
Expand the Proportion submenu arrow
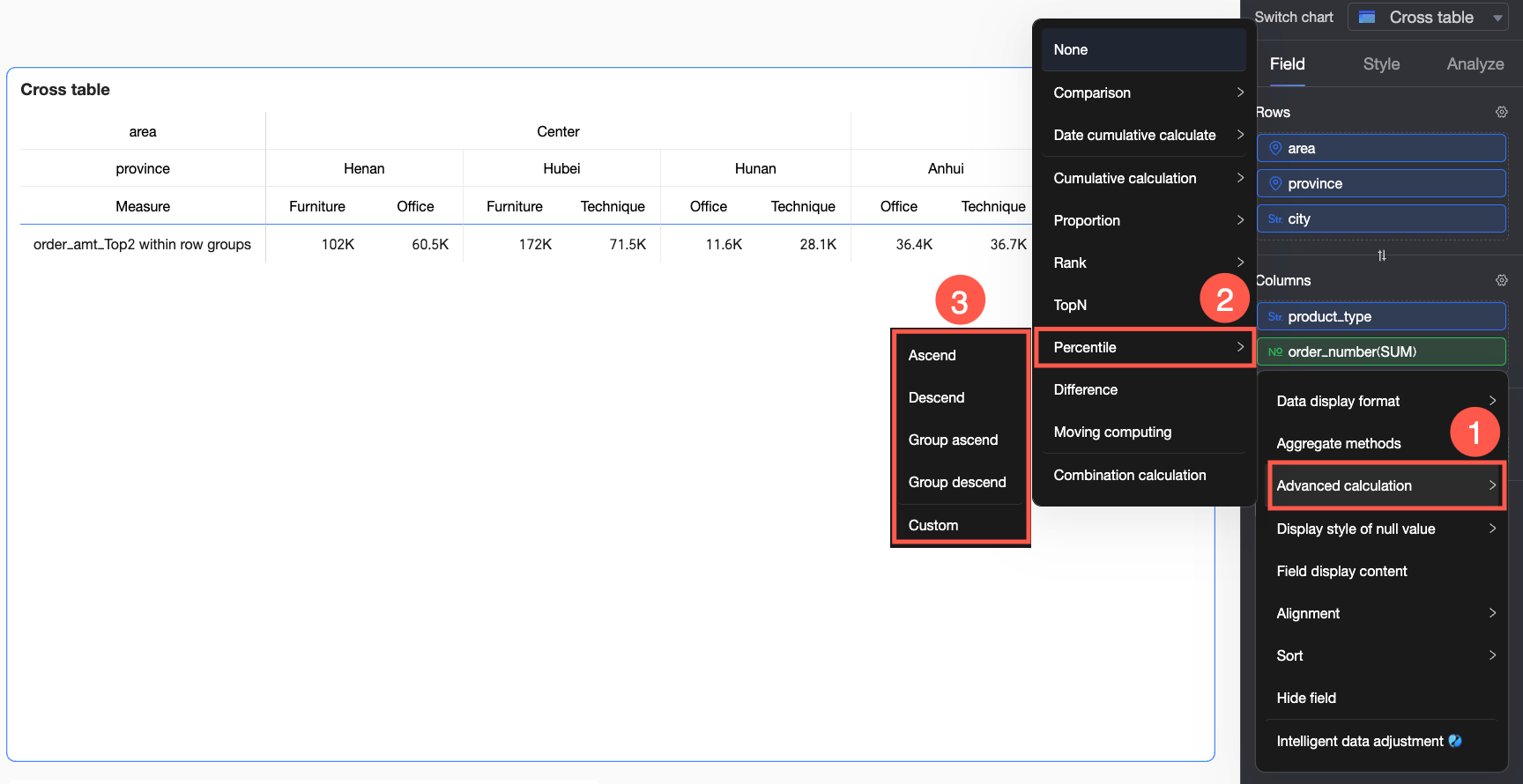coord(1240,220)
